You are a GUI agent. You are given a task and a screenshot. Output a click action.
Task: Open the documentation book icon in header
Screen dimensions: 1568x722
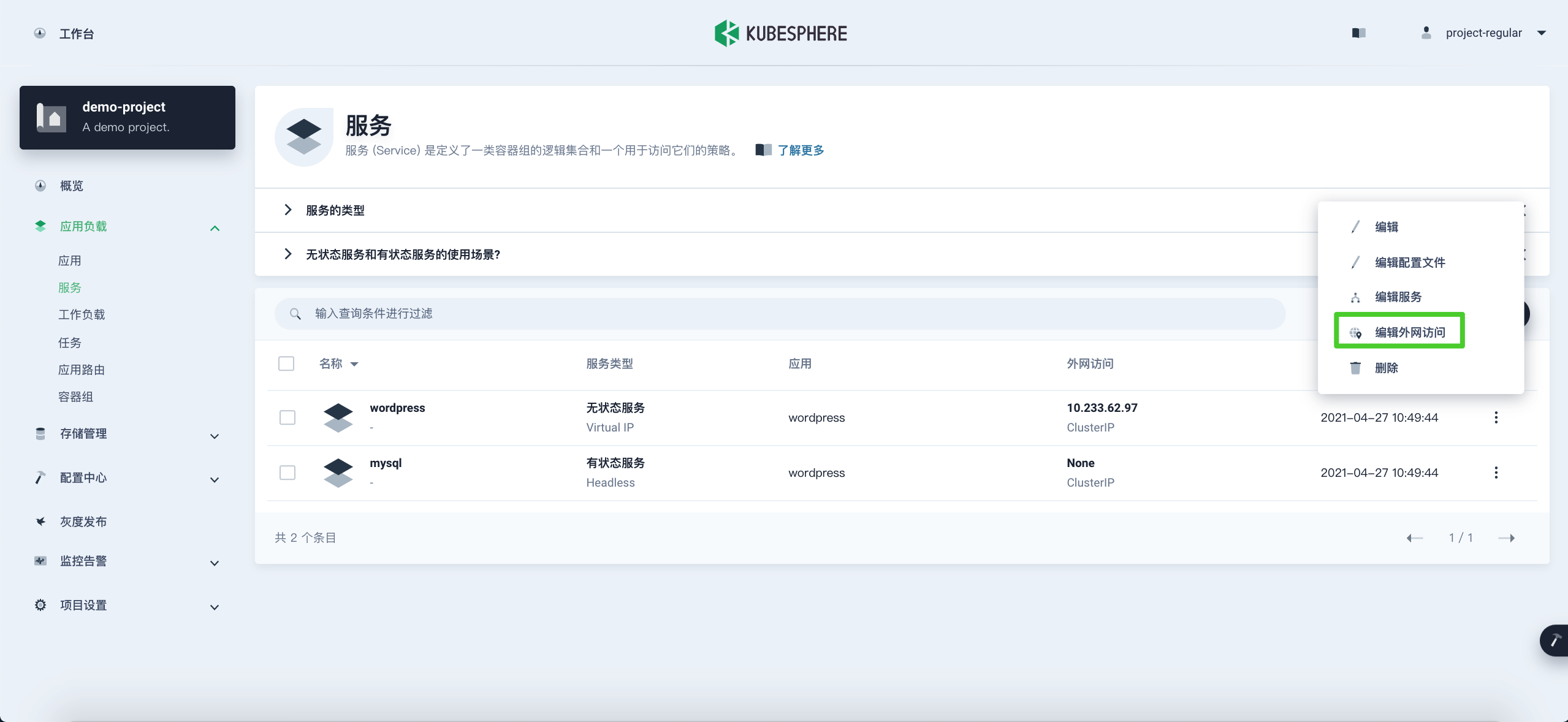point(1358,33)
